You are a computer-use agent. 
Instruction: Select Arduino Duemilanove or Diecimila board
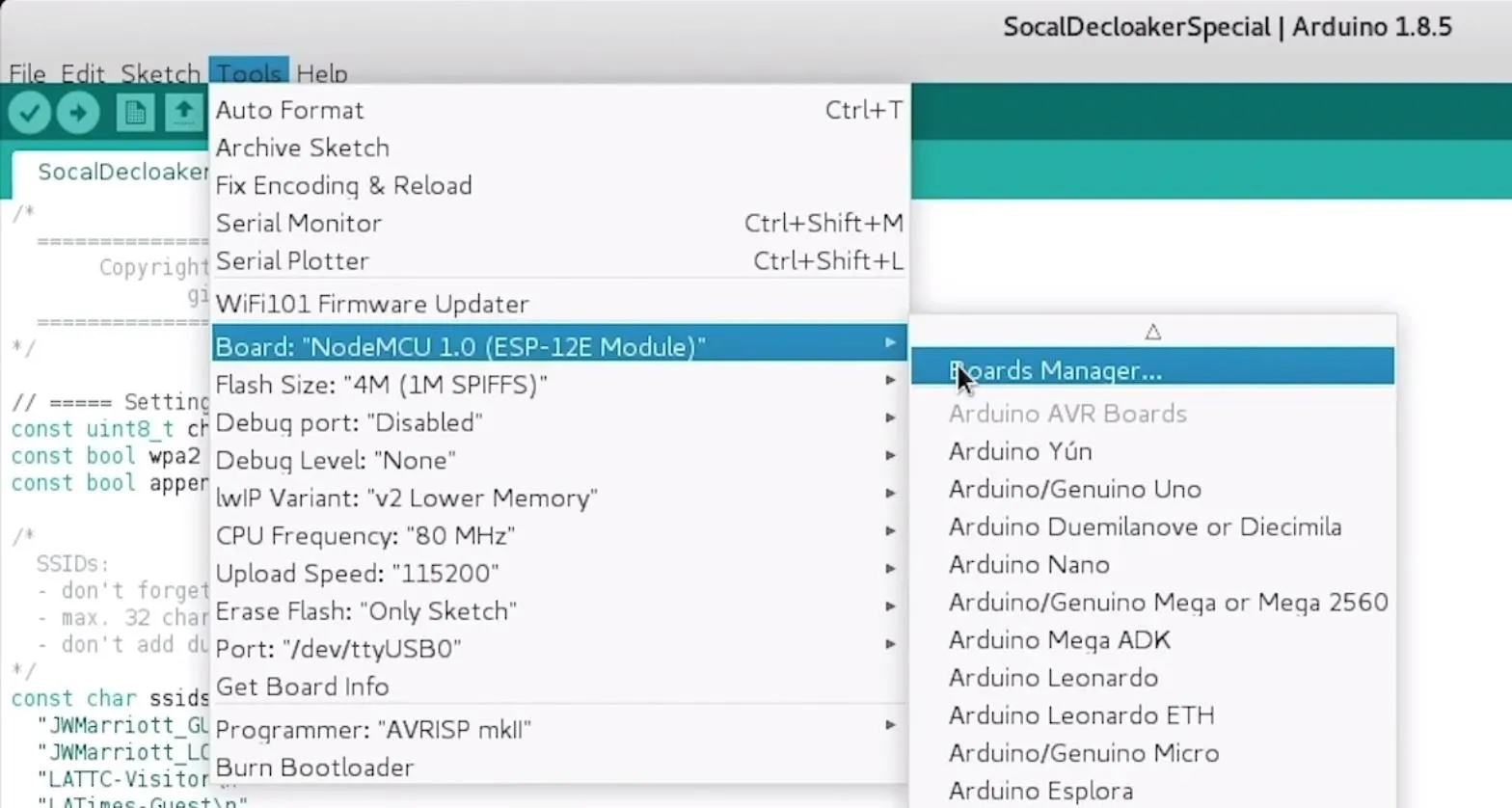[x=1152, y=526]
